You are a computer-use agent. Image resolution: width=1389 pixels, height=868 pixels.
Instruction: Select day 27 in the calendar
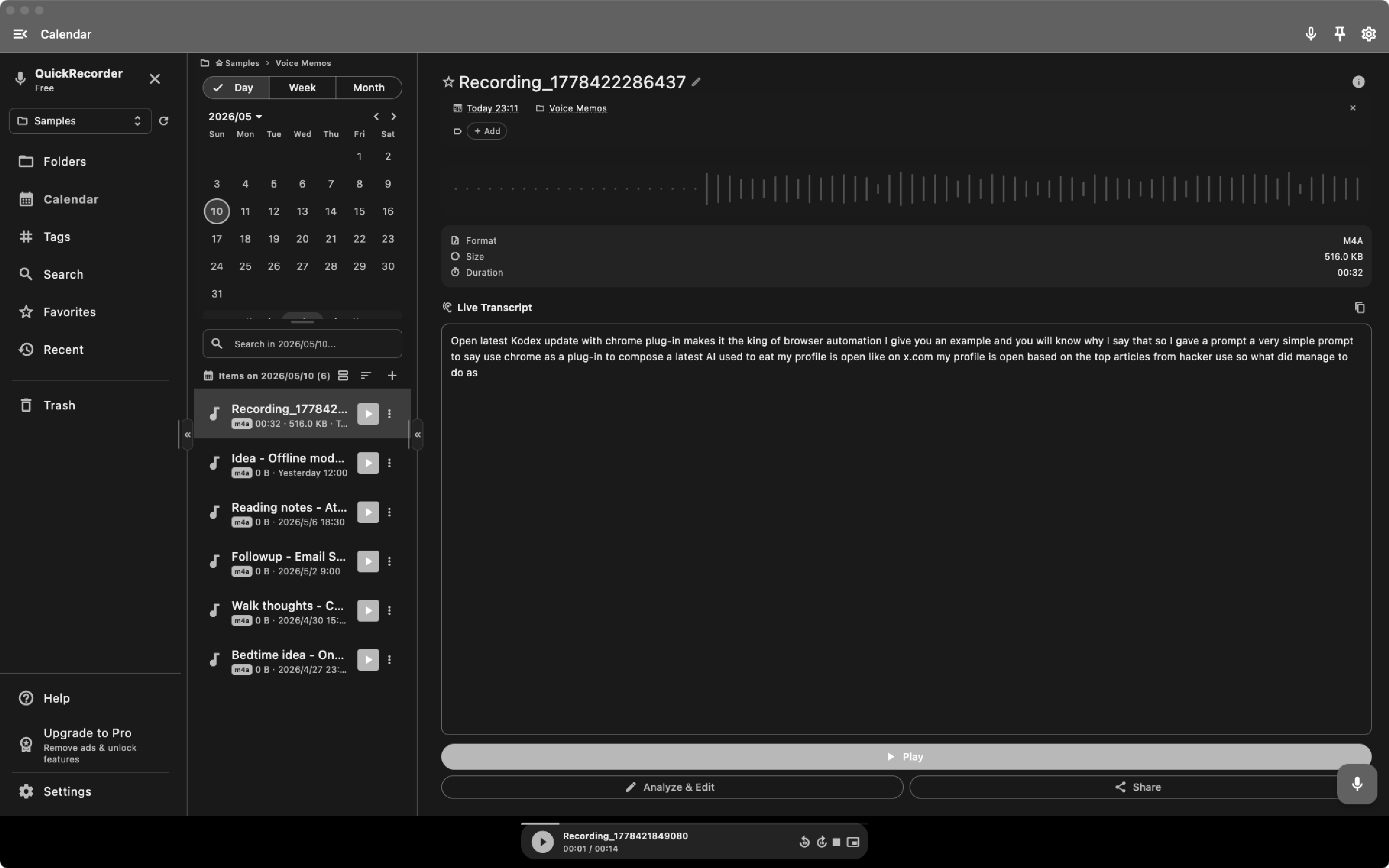(302, 266)
